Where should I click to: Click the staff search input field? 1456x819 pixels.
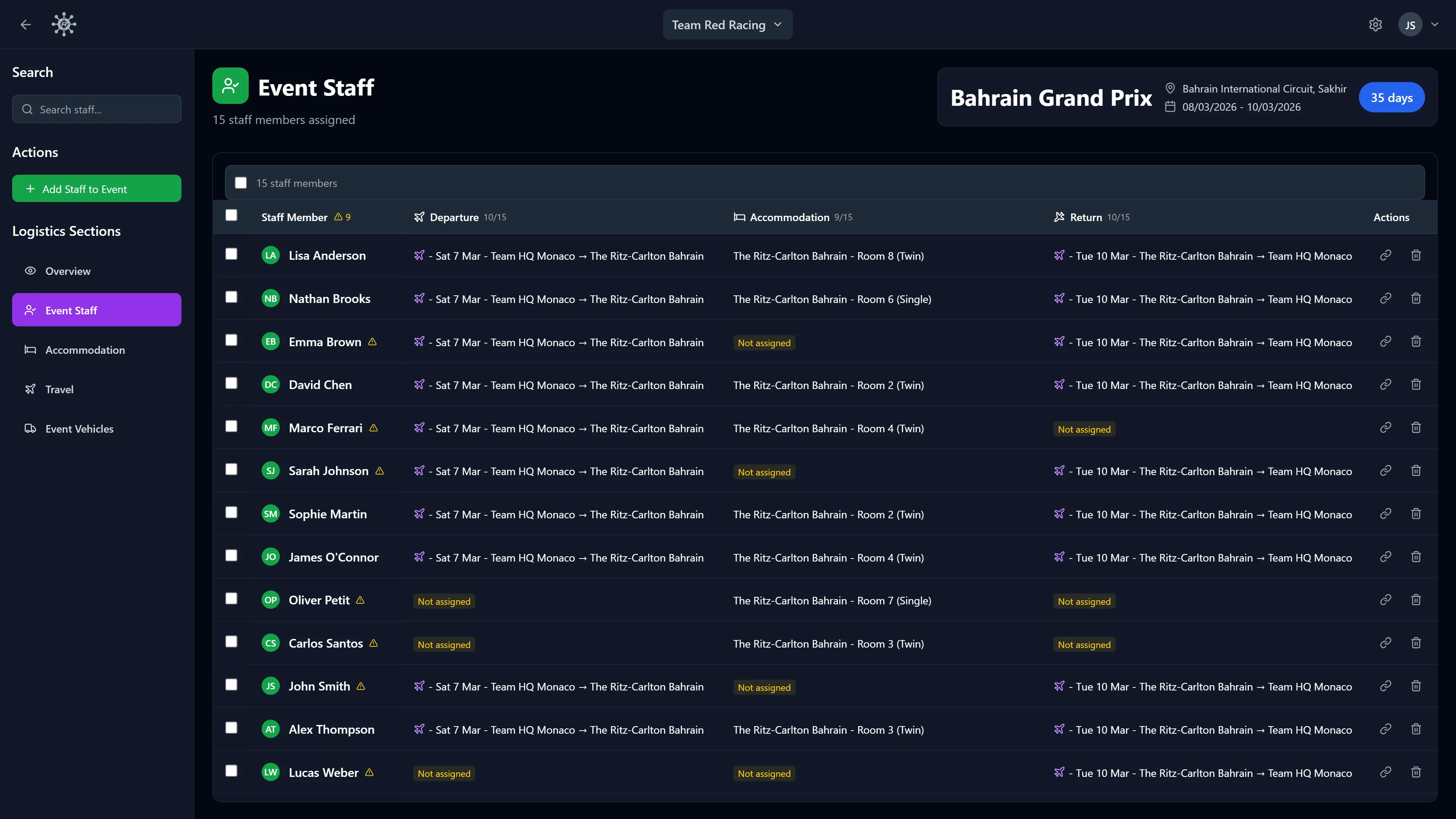pos(96,109)
